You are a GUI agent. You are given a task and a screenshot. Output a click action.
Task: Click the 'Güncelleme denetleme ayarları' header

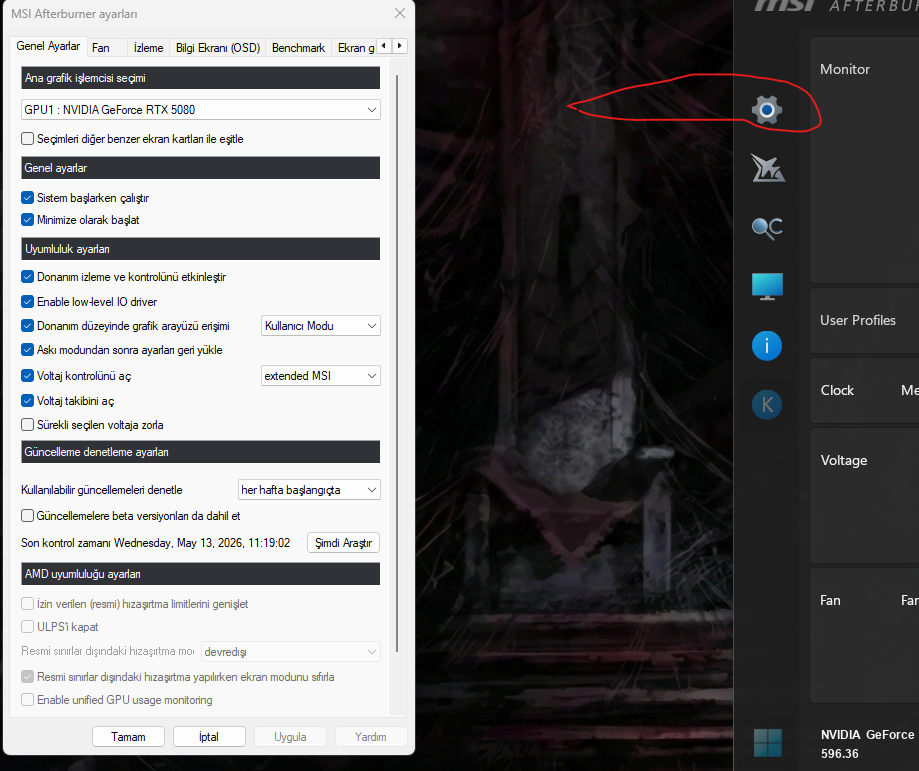[200, 452]
